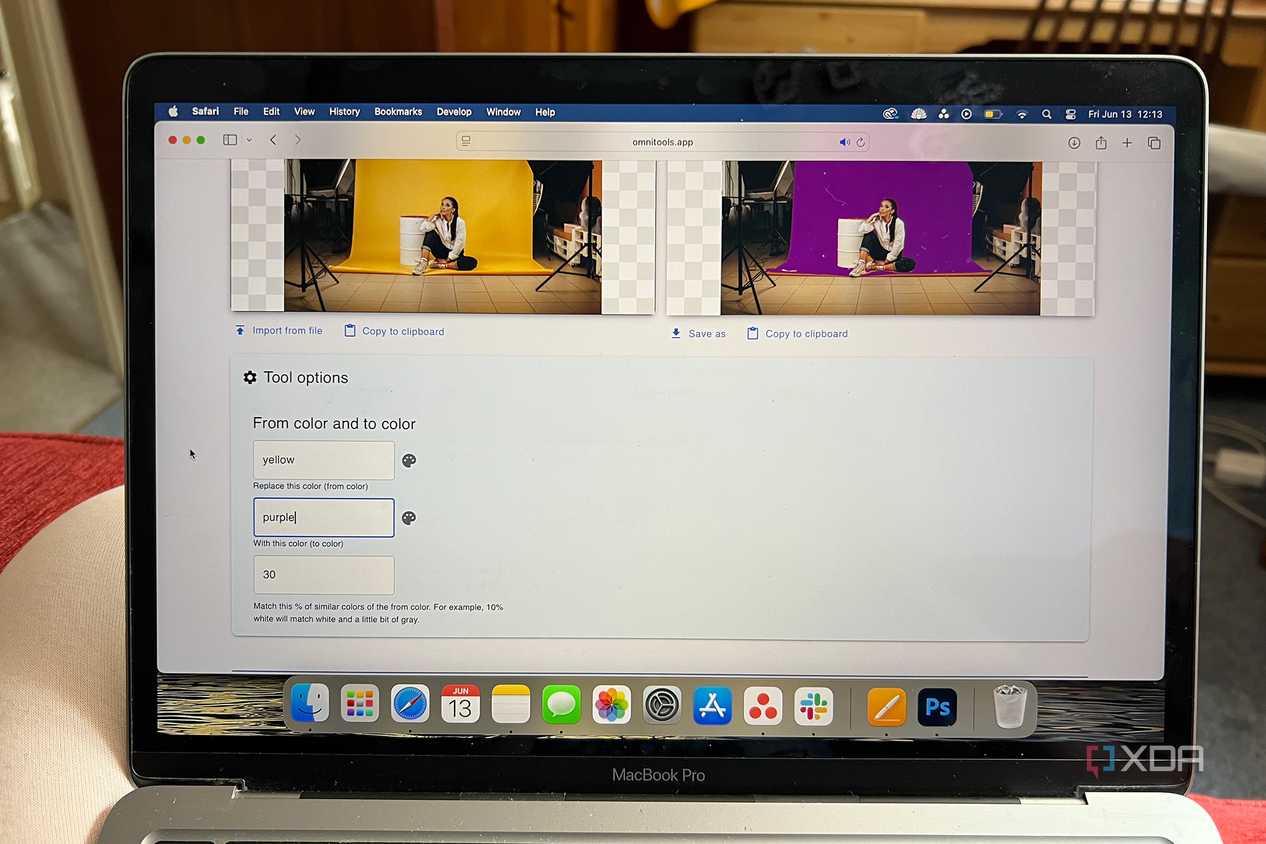Select the yellow-backdrop input image
The height and width of the screenshot is (844, 1266).
[x=443, y=236]
